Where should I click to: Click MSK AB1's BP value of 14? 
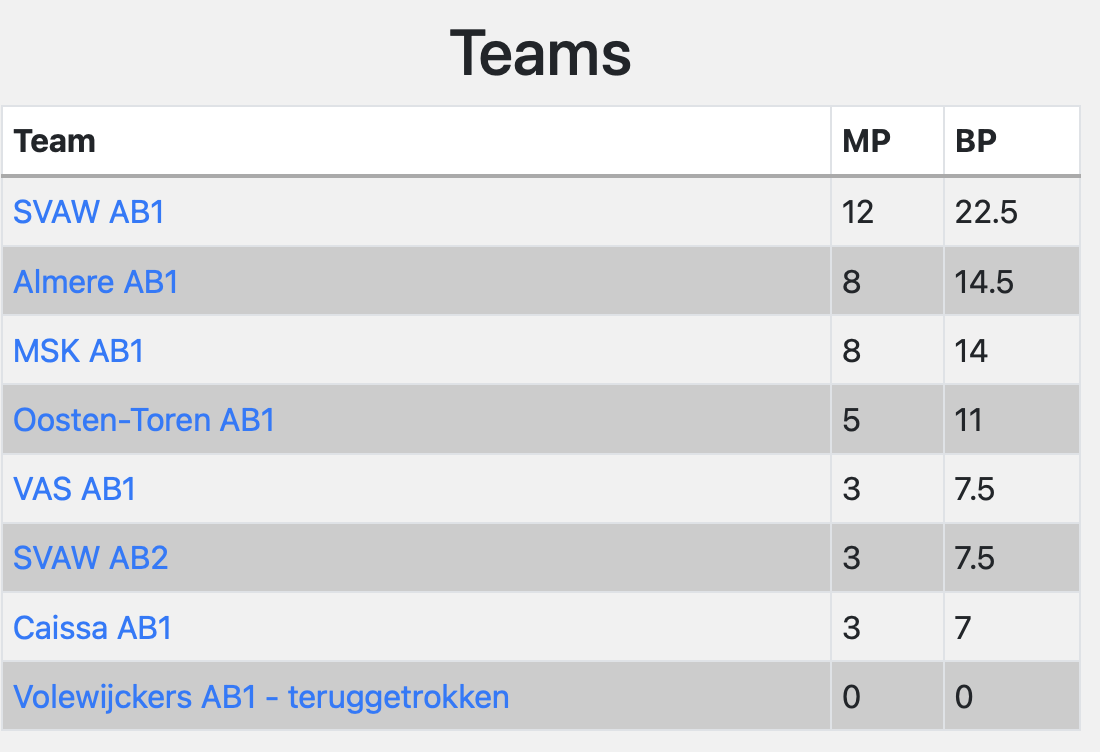point(972,351)
